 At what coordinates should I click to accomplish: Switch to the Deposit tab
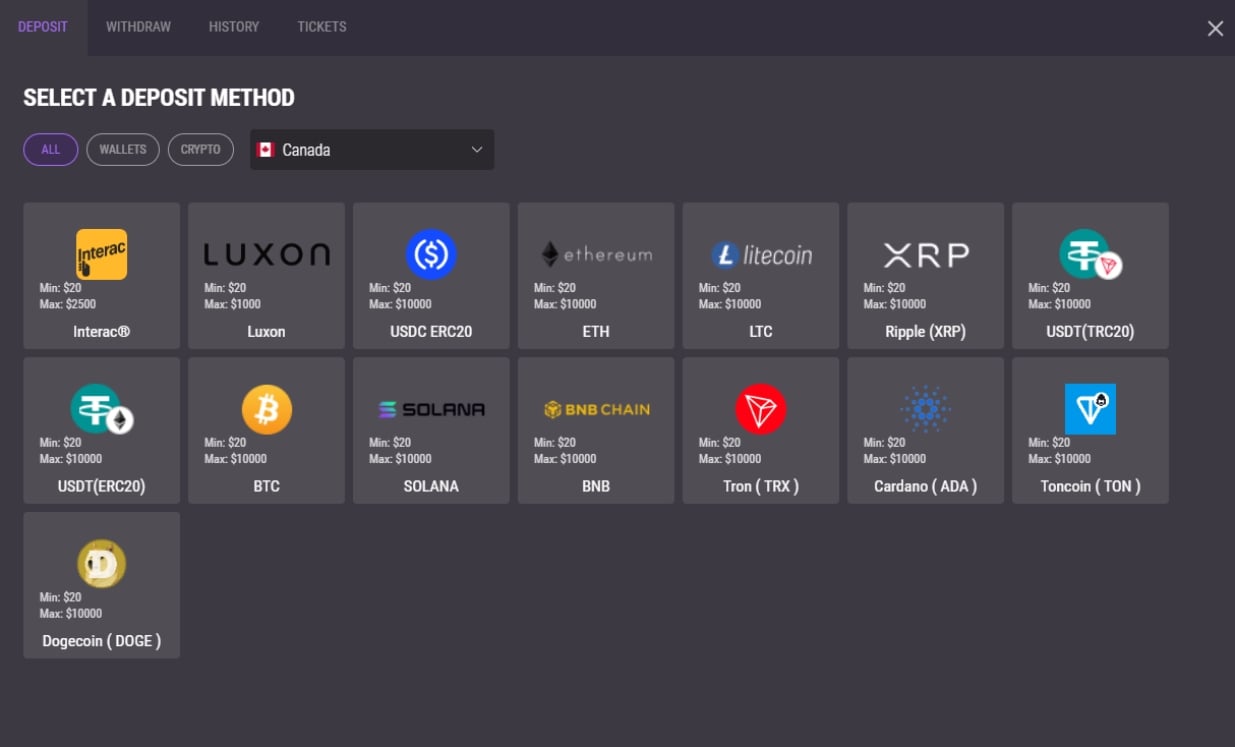(43, 27)
